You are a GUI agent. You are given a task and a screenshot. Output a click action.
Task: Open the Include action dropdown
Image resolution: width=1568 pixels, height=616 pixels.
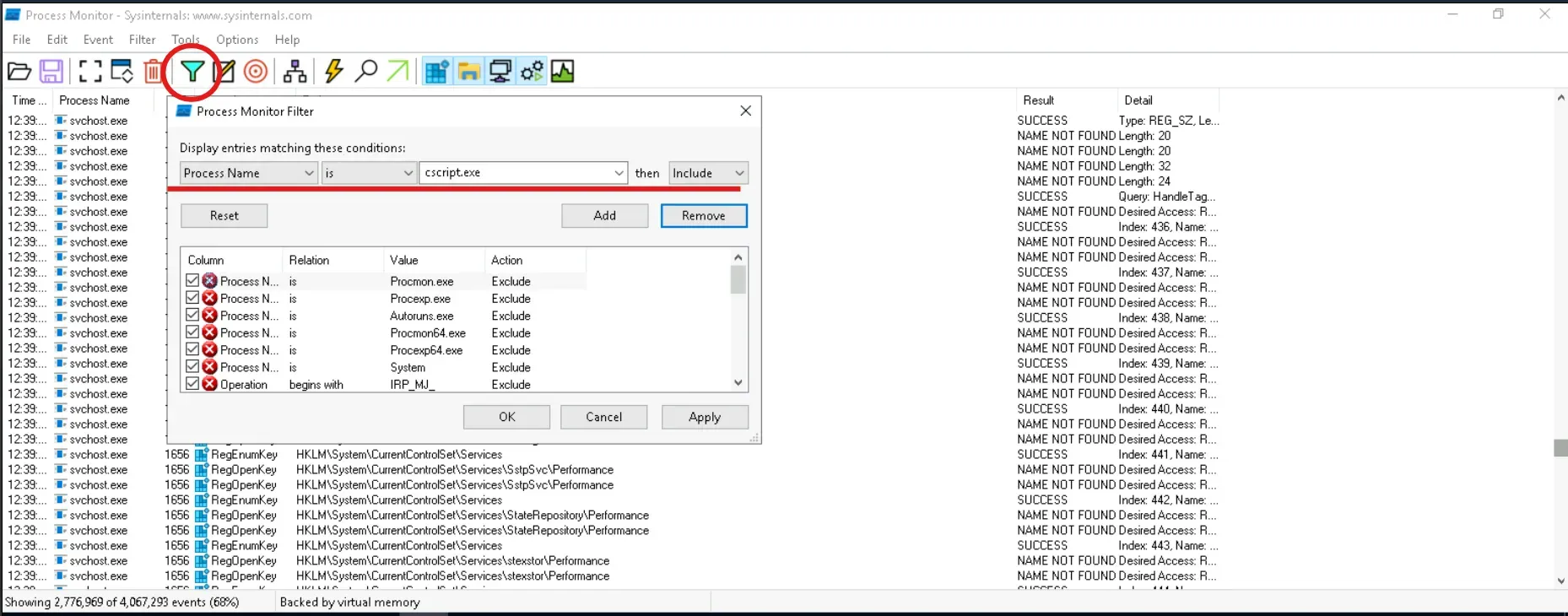click(708, 173)
